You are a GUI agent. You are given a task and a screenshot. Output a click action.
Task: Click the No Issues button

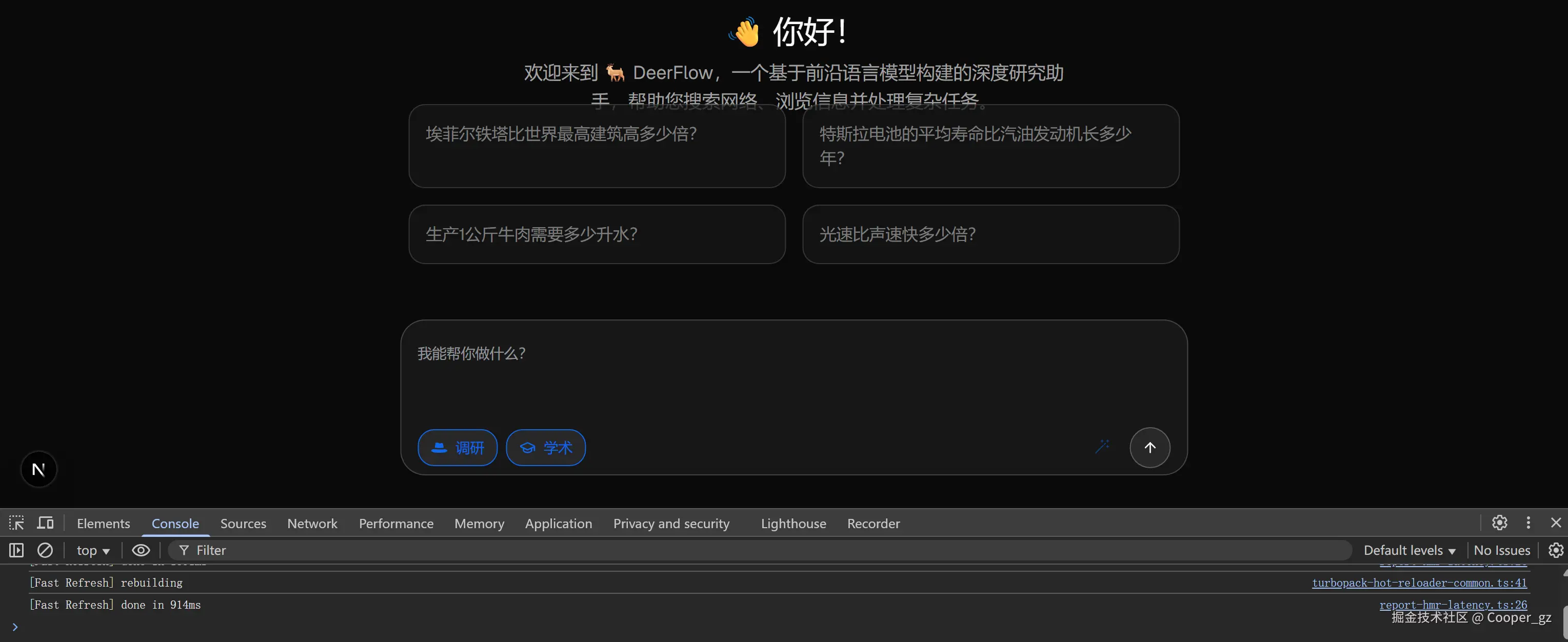click(x=1502, y=550)
